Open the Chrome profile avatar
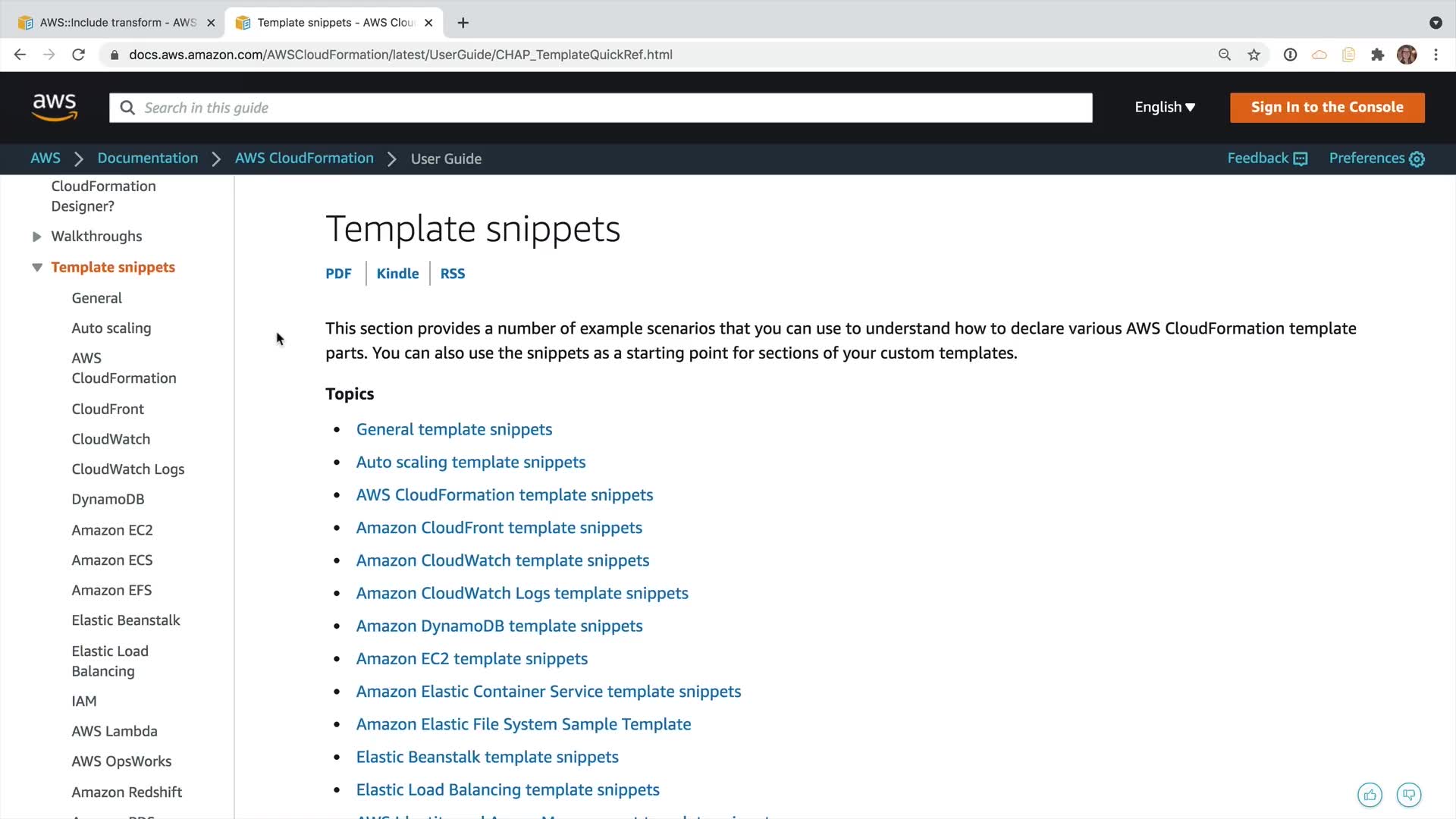 pyautogui.click(x=1407, y=55)
